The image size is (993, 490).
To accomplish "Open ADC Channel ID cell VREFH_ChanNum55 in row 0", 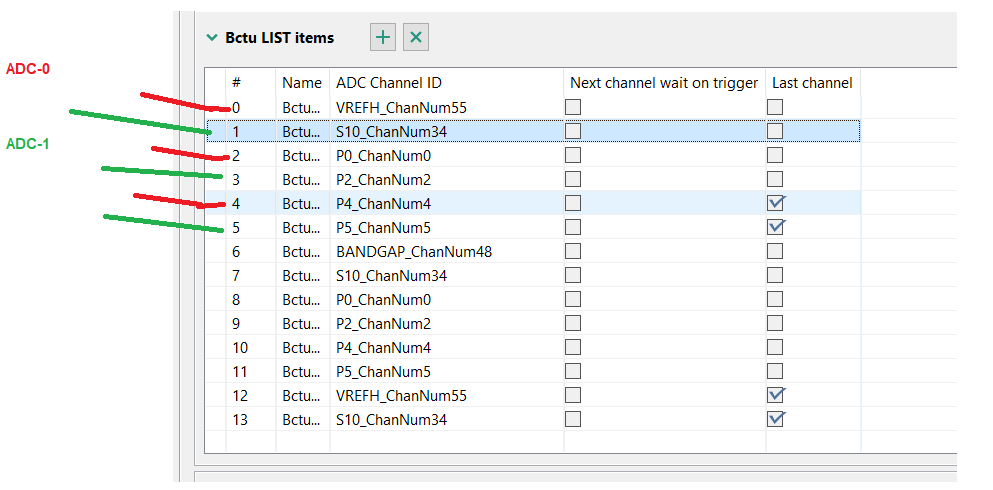I will [x=402, y=107].
